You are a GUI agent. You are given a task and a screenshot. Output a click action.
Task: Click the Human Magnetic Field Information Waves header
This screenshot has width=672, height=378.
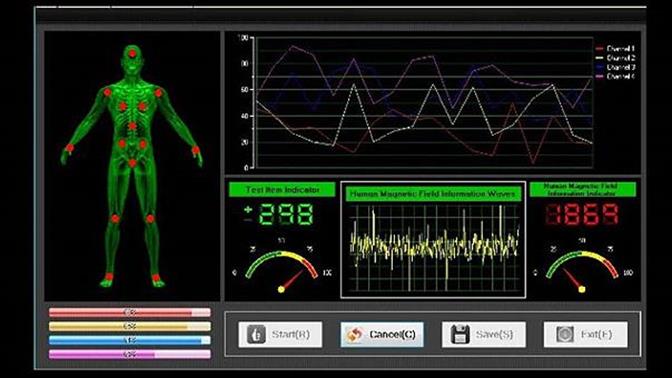pos(433,194)
